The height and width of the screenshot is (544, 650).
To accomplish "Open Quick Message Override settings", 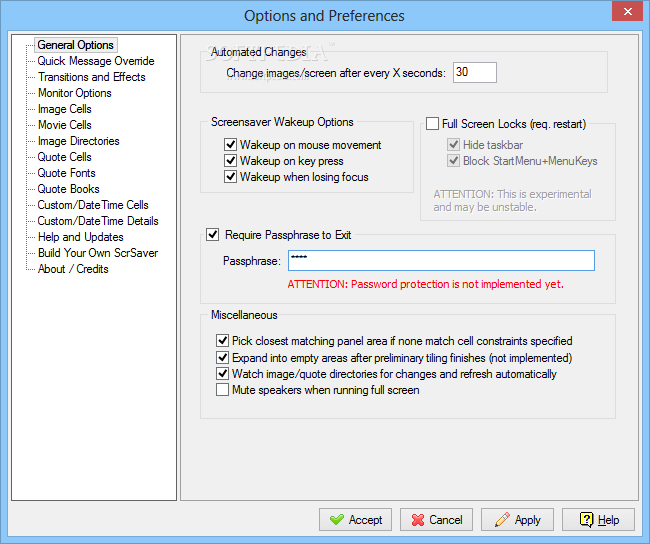I will coord(96,61).
